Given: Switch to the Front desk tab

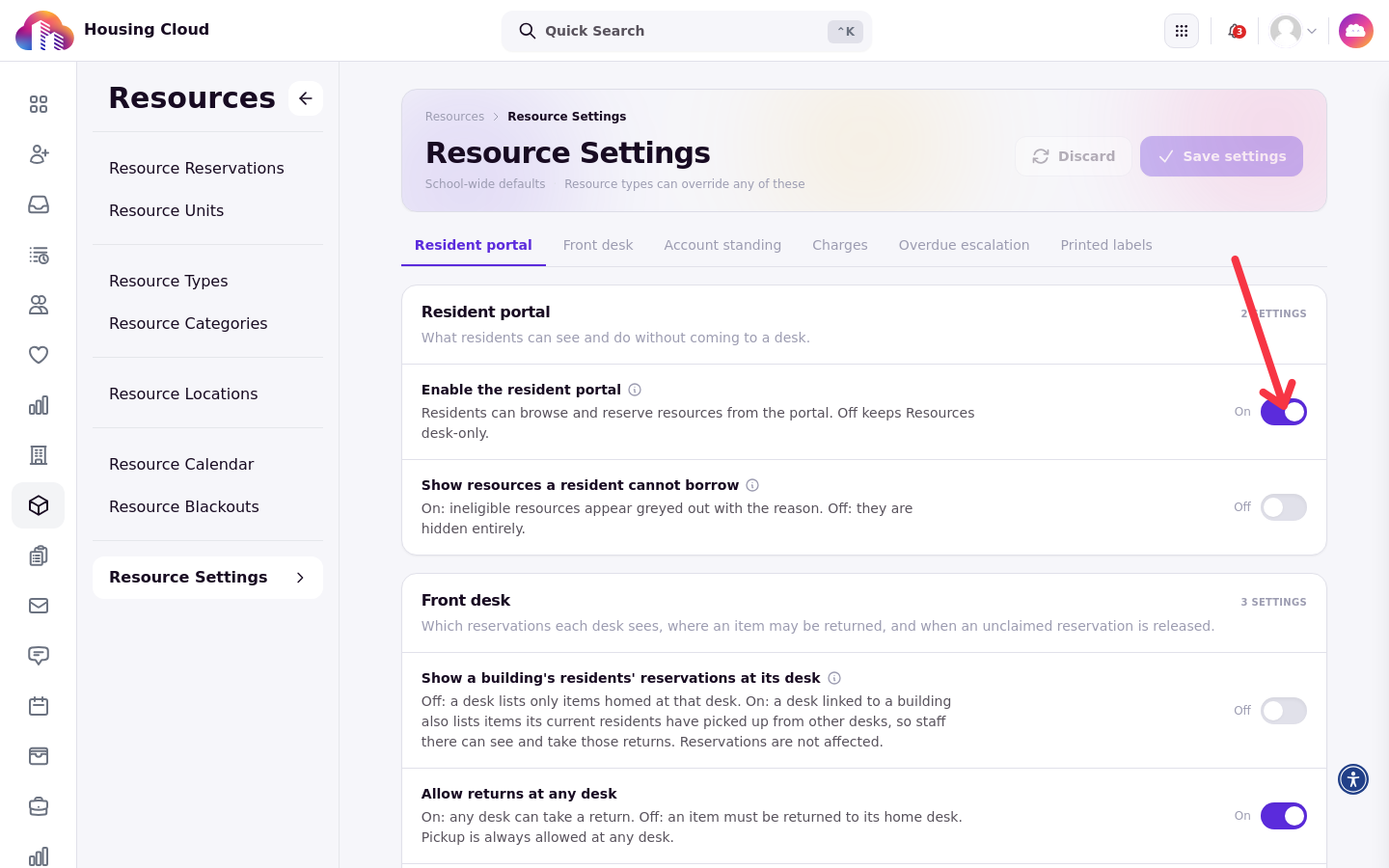Looking at the screenshot, I should tap(598, 245).
